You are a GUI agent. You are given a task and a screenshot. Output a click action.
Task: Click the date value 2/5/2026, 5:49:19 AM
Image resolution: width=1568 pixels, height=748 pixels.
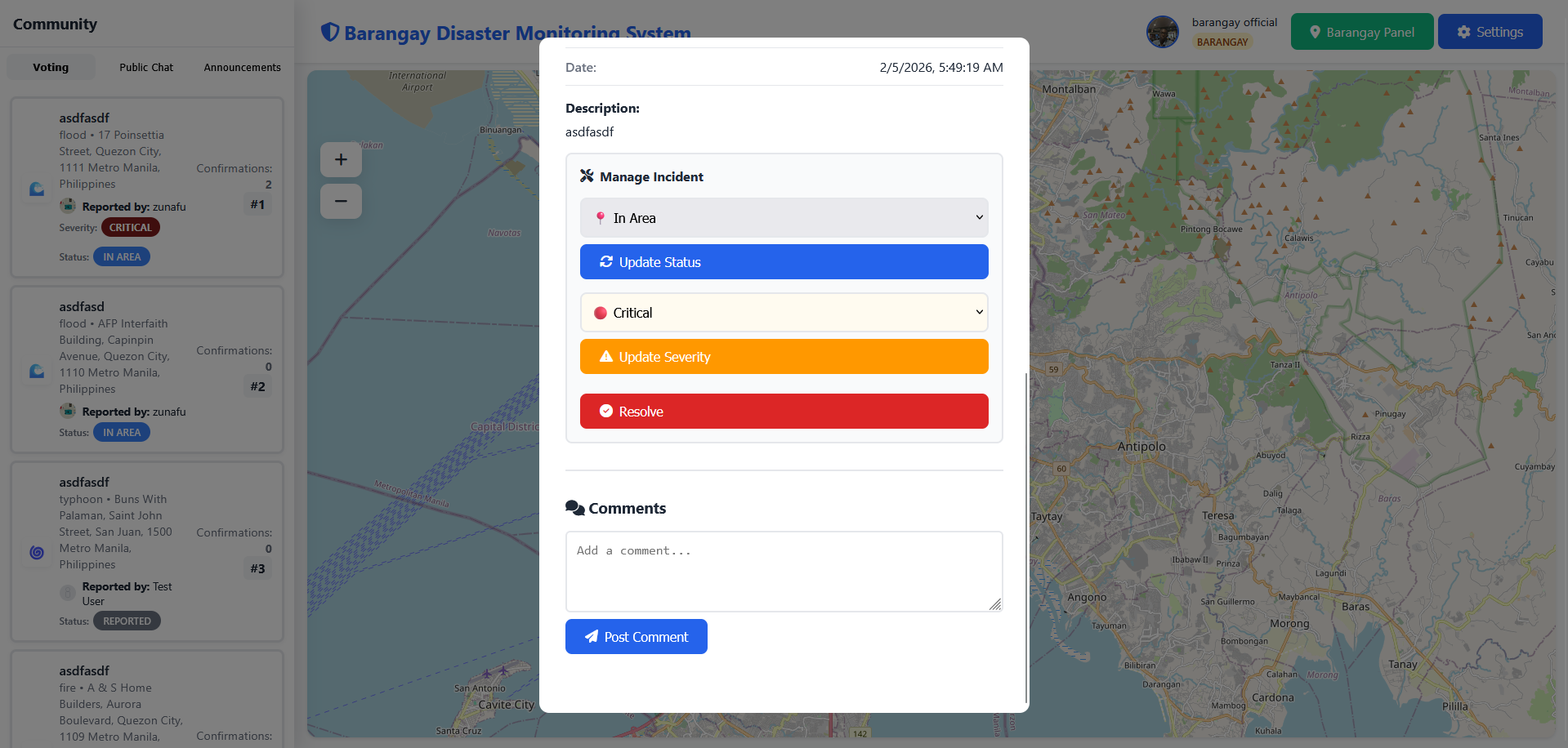point(941,67)
